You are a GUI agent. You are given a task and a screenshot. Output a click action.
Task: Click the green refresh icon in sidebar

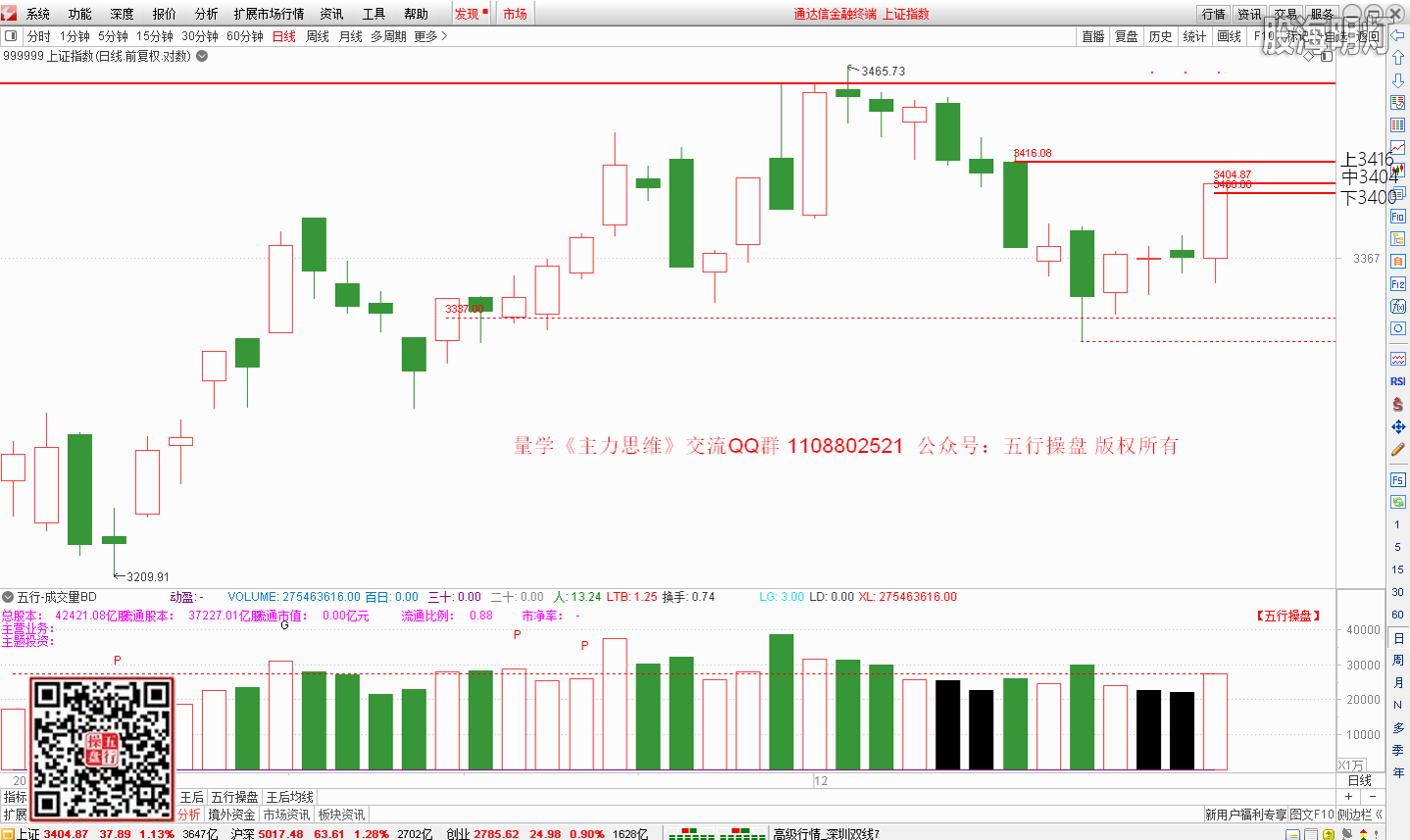pyautogui.click(x=1398, y=502)
